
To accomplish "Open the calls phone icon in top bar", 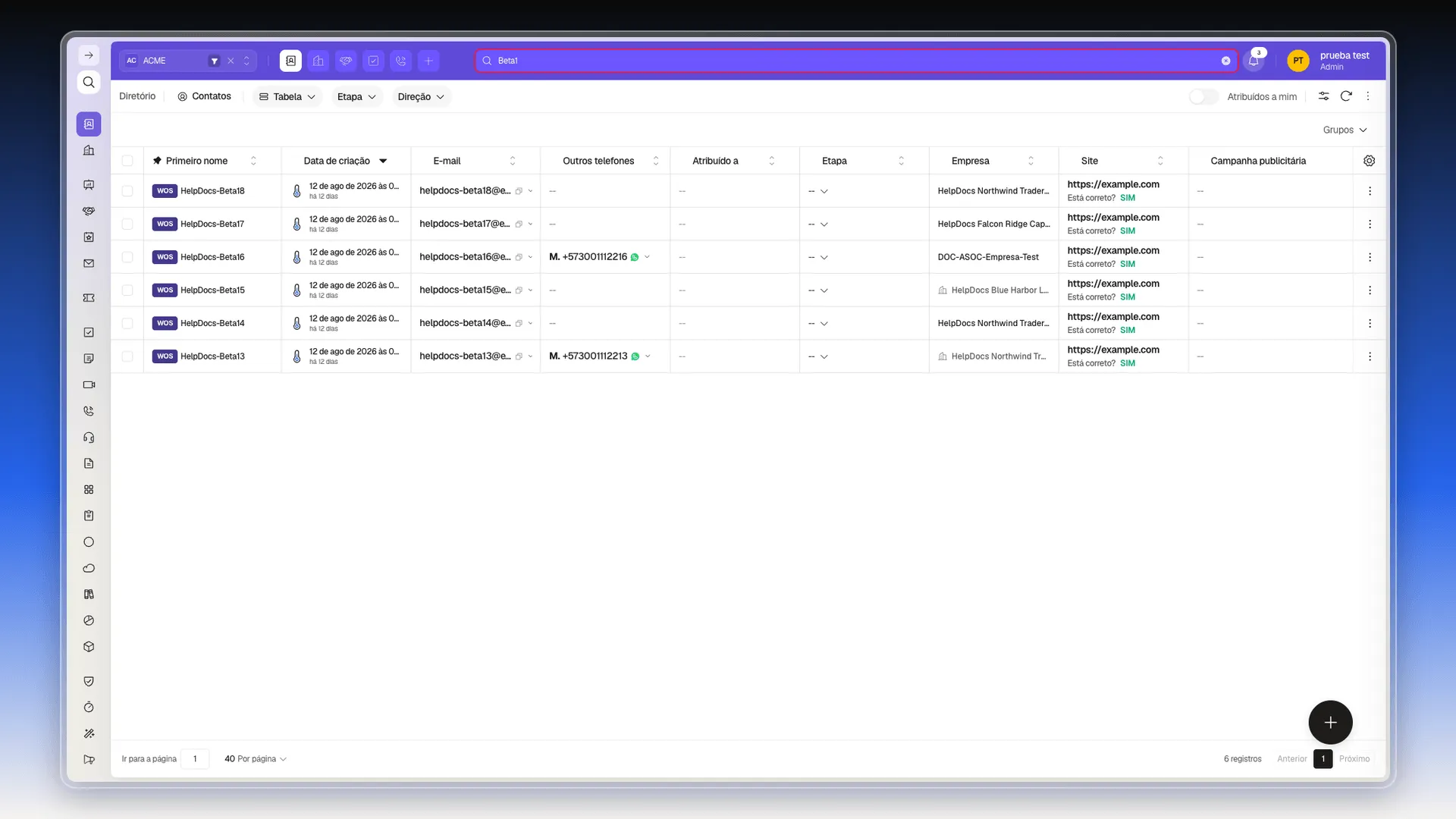I will coord(401,61).
